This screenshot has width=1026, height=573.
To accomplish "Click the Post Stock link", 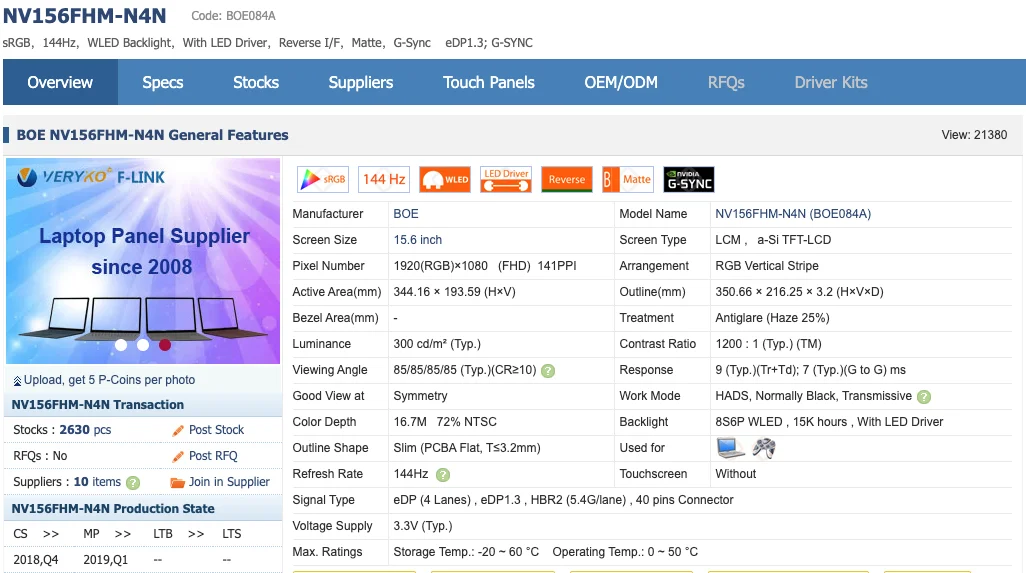I will (217, 430).
